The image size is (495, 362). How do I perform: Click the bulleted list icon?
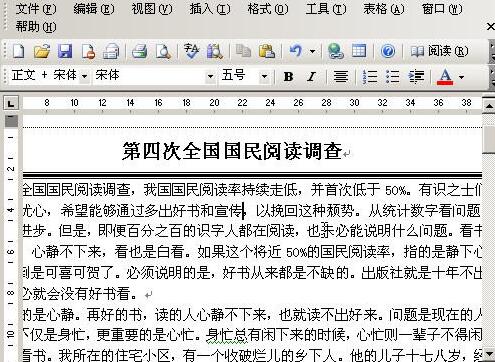tap(392, 77)
